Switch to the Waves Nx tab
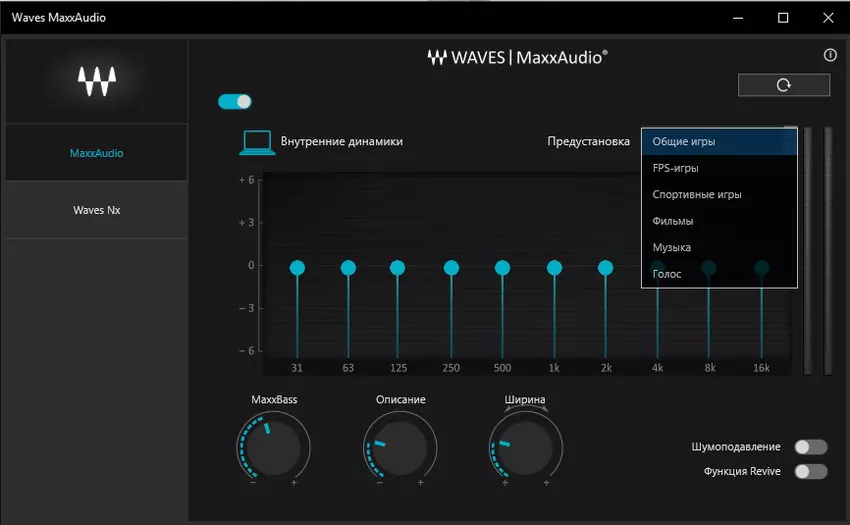 pyautogui.click(x=97, y=210)
